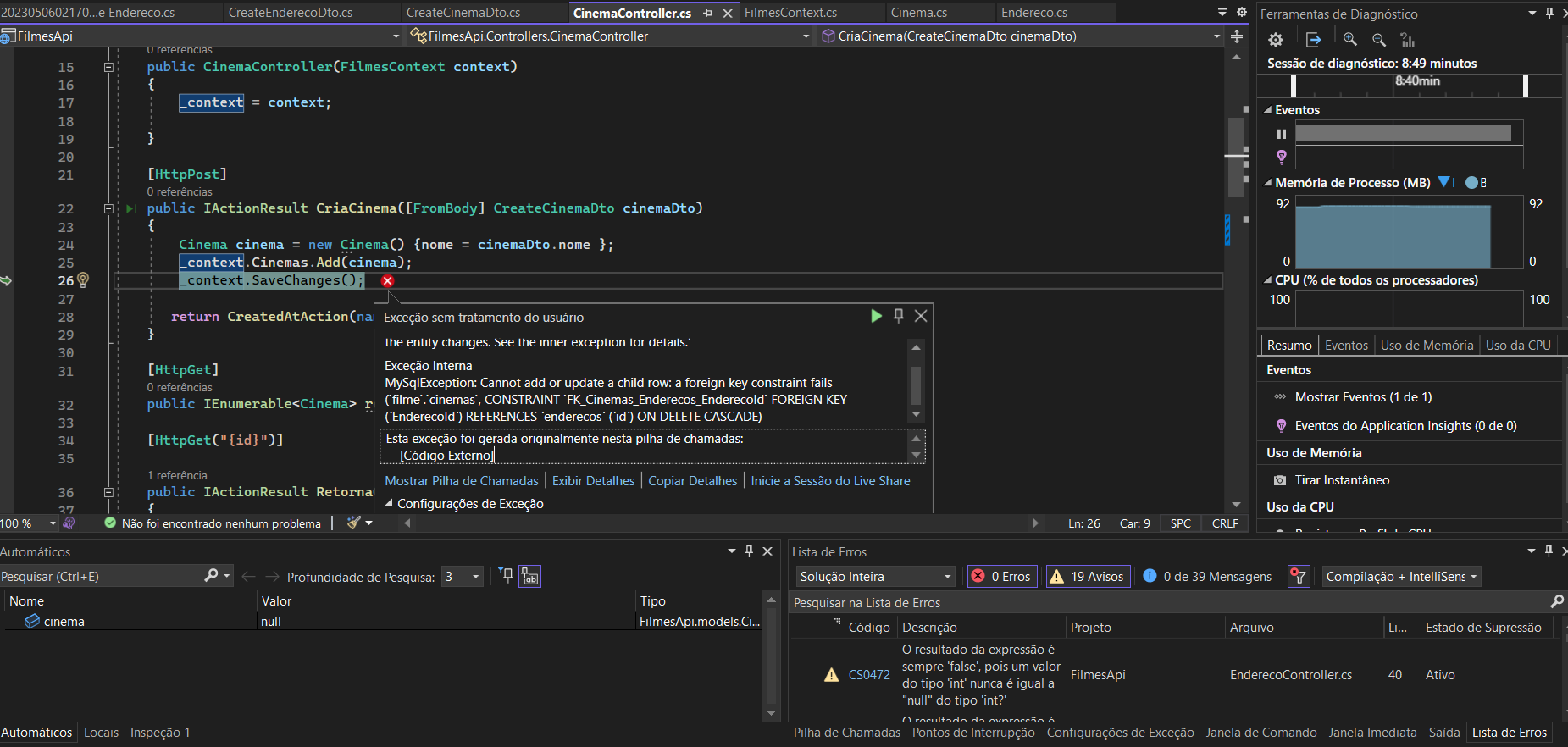Screen dimensions: 1568x747
Task: Click the Copiar Detalhes link
Action: coord(692,480)
